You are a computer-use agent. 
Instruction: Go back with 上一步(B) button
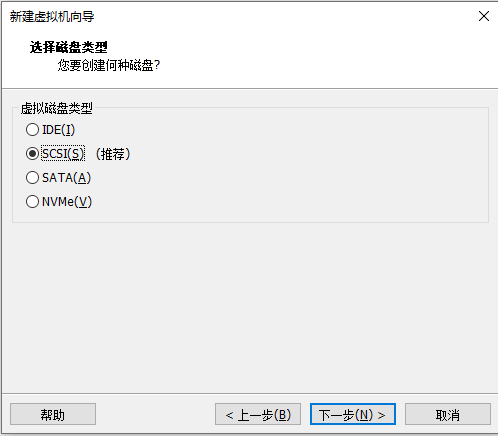coord(258,414)
